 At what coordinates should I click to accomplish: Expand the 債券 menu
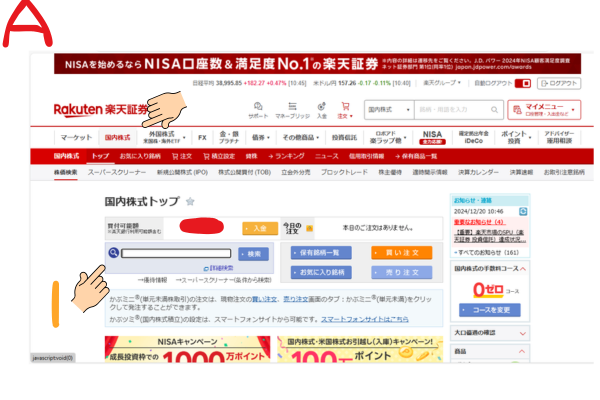tap(261, 137)
